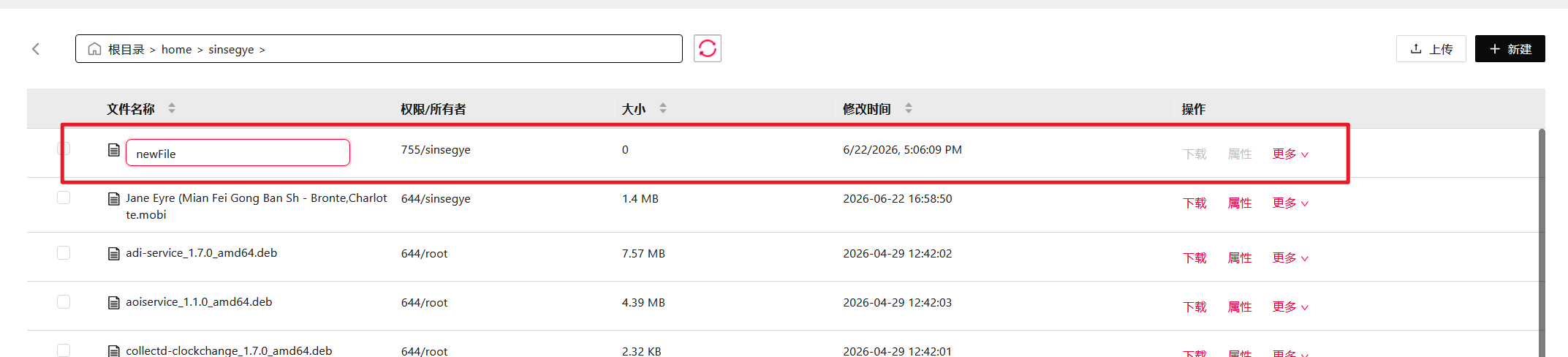Click file icon of aoiservice deb
1568x357 pixels.
click(113, 303)
